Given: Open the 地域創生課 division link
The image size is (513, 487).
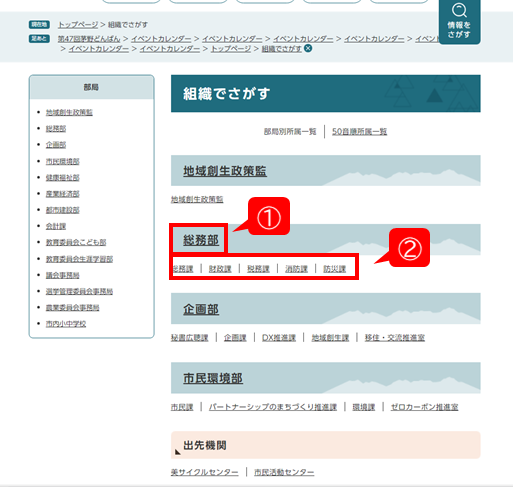Looking at the screenshot, I should click(330, 338).
